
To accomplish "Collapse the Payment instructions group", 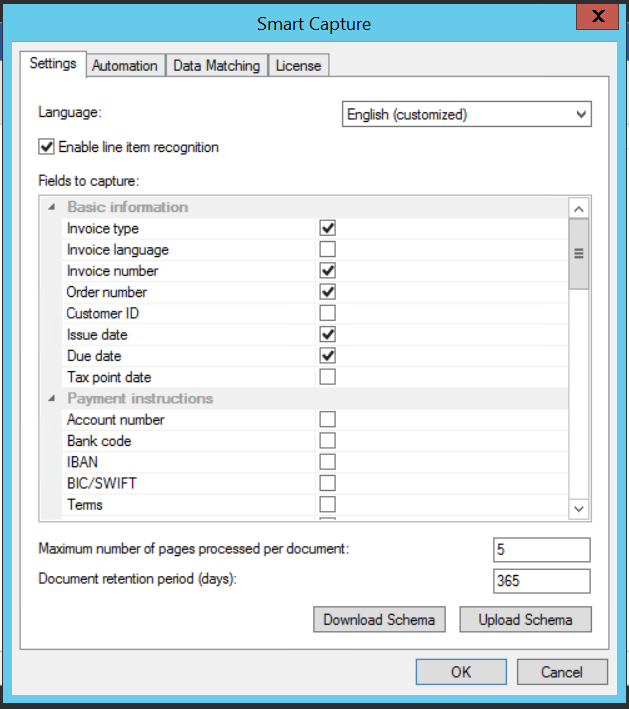I will coord(52,398).
